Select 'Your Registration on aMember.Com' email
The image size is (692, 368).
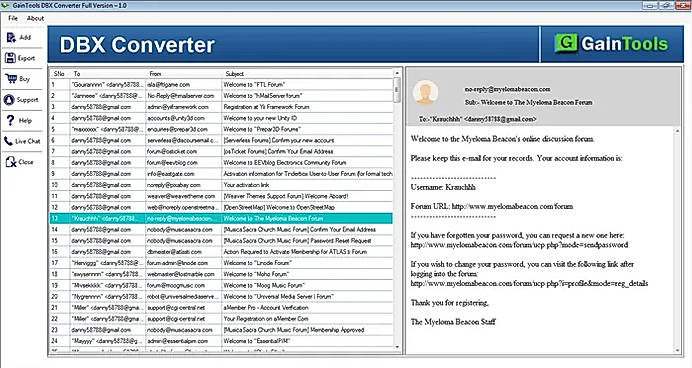(221, 319)
